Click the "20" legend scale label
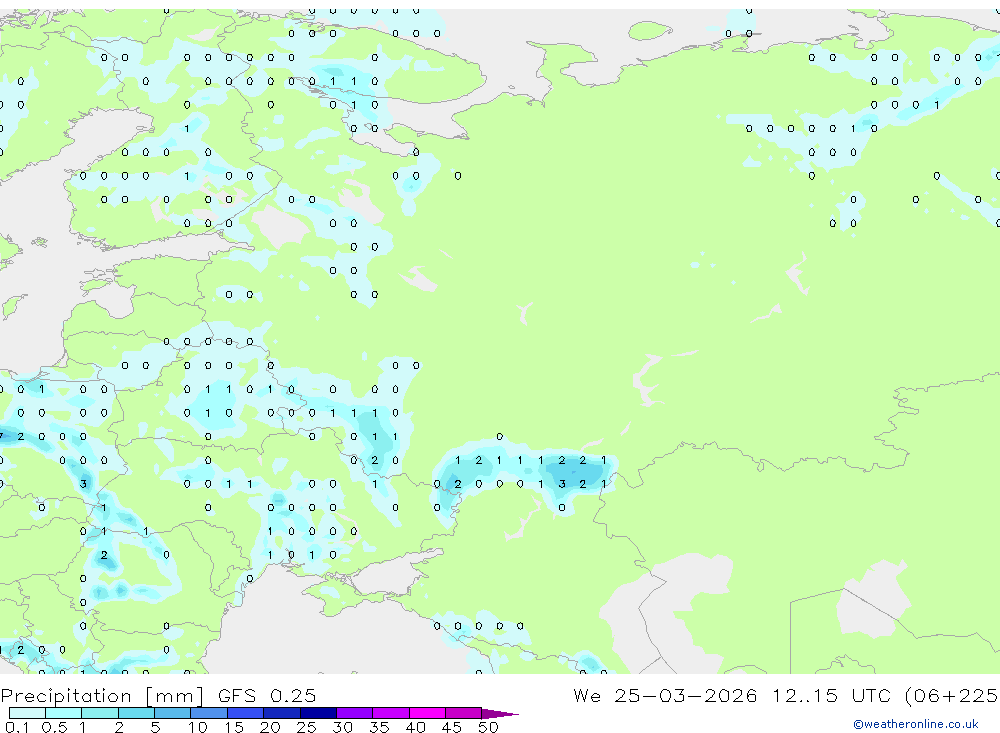The height and width of the screenshot is (733, 1000). tap(270, 727)
